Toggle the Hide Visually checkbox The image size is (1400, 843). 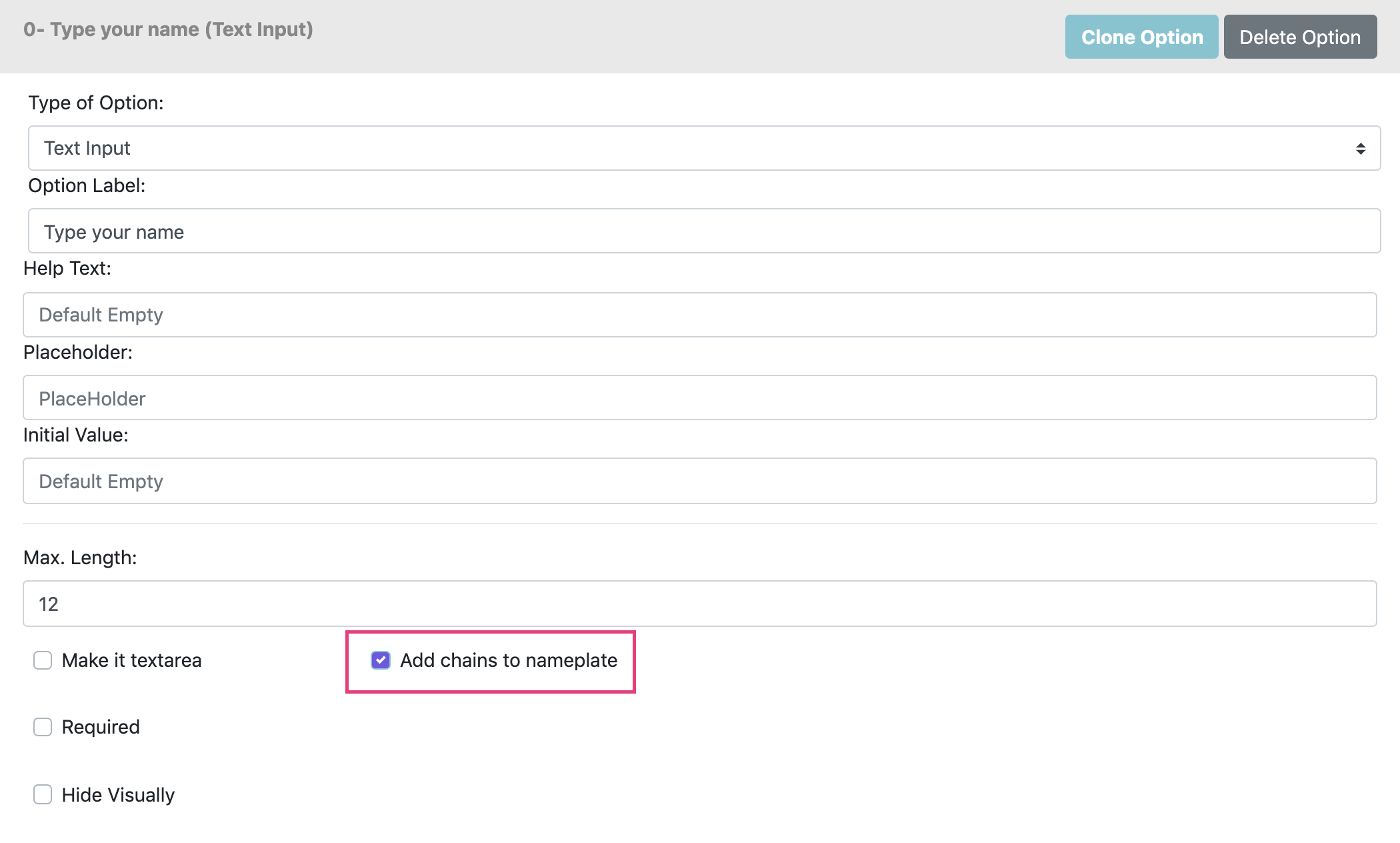click(43, 794)
